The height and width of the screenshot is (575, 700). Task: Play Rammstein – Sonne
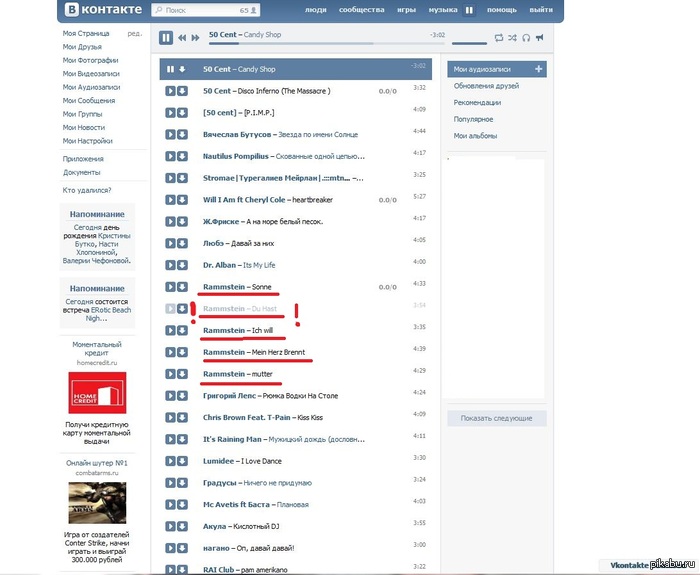pyautogui.click(x=170, y=287)
